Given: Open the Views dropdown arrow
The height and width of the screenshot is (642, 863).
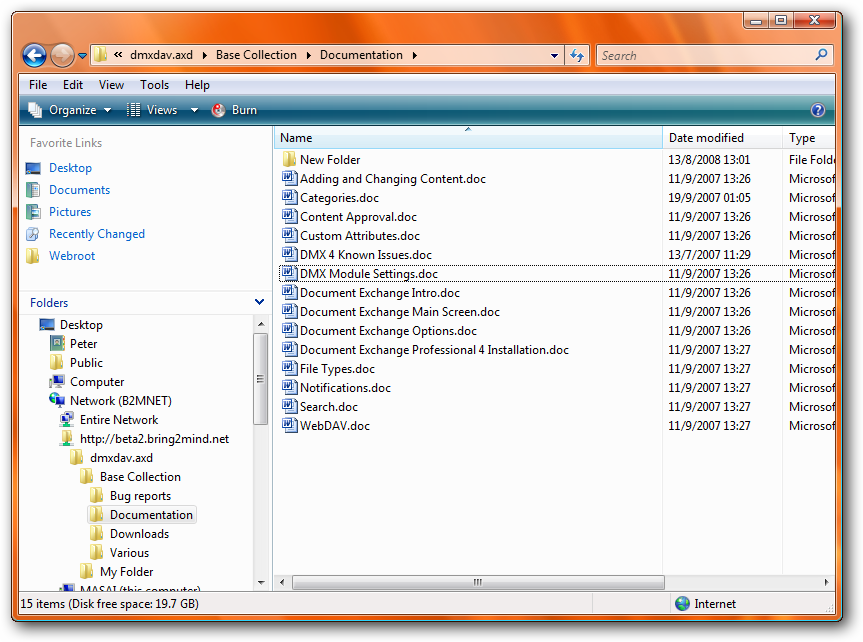Looking at the screenshot, I should tap(194, 110).
